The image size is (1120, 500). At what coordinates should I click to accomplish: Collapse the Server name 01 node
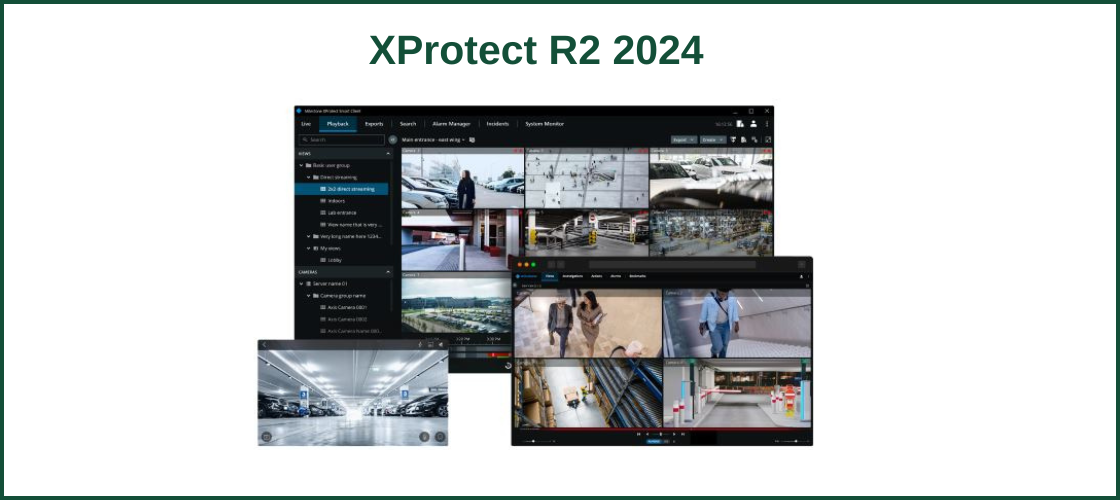pyautogui.click(x=302, y=284)
